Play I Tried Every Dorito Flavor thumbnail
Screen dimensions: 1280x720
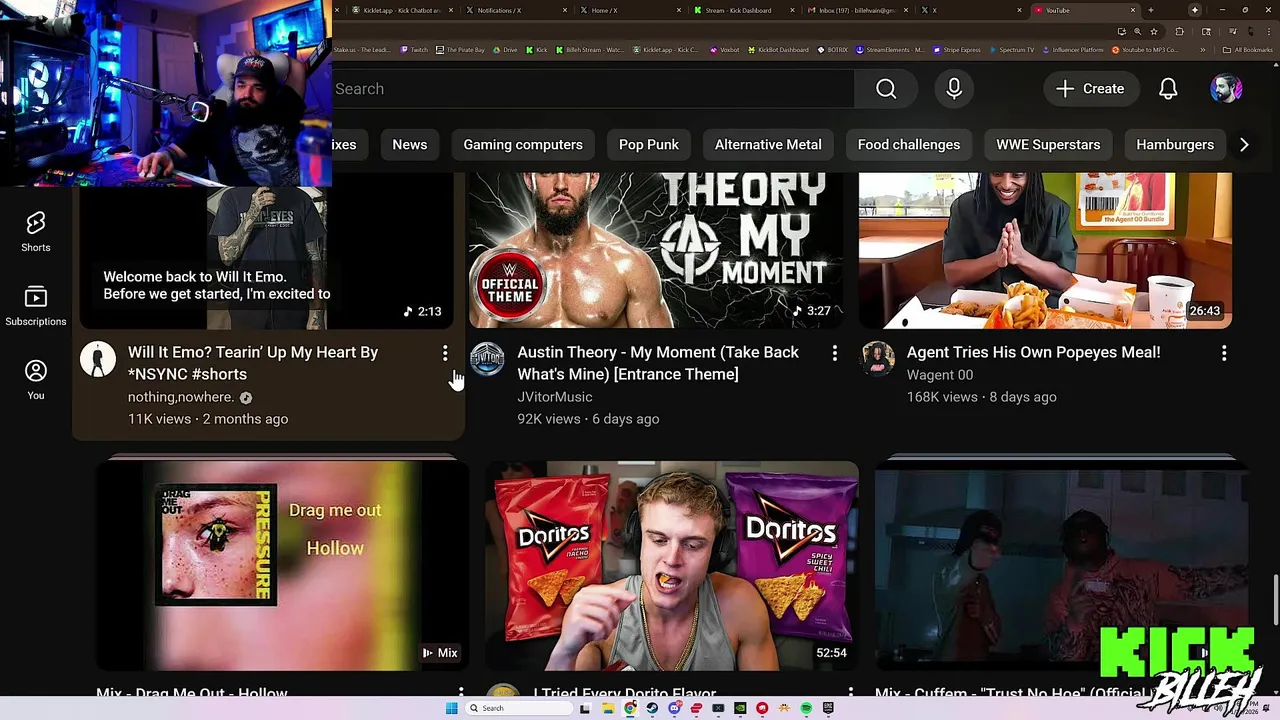(671, 566)
